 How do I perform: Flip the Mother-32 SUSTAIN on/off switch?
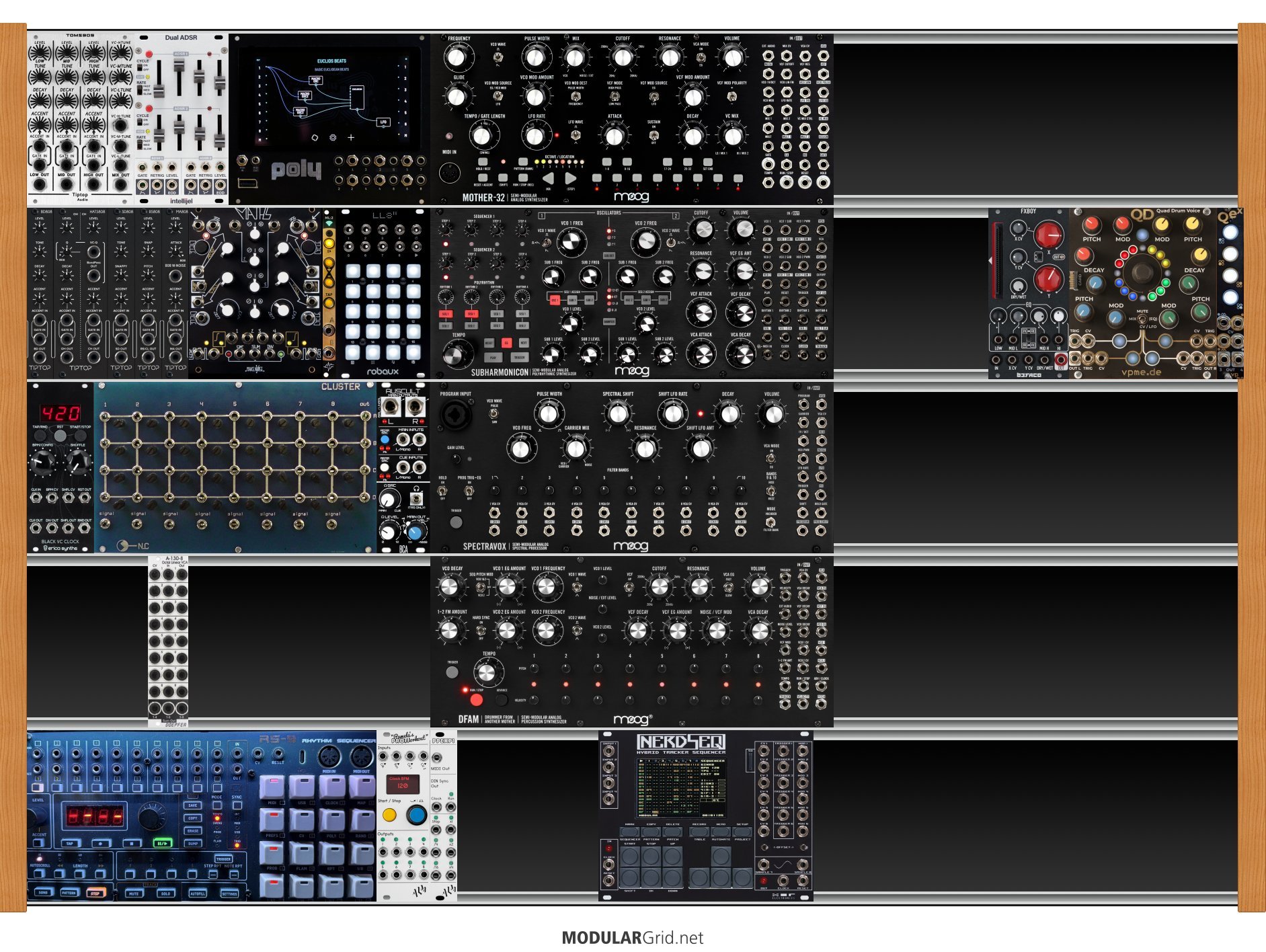click(654, 135)
